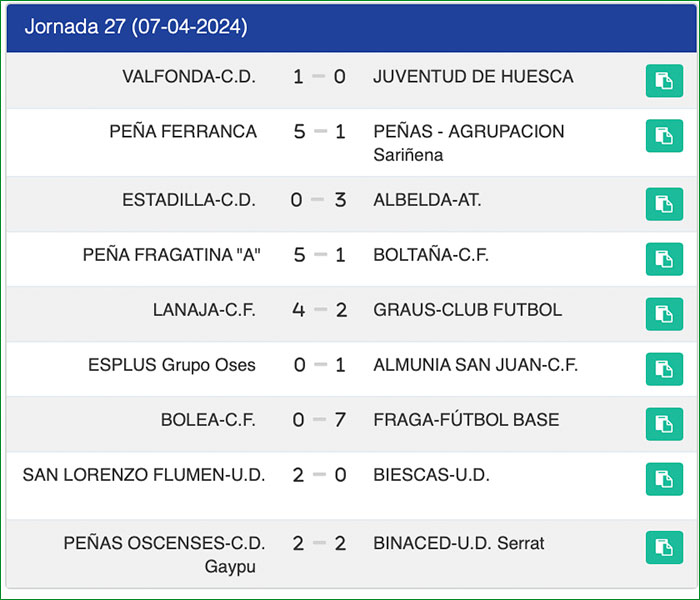Open match report icon for Valfonda vs Juventud de Huesca

(663, 81)
